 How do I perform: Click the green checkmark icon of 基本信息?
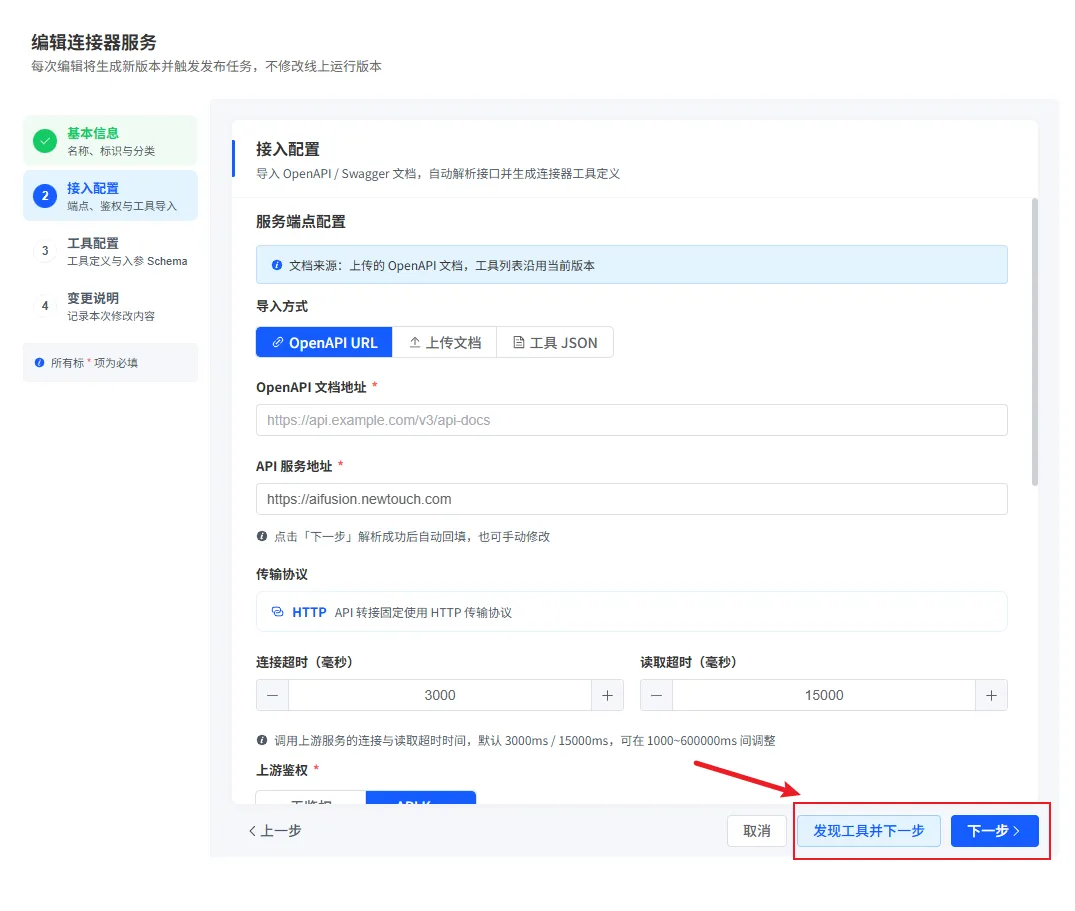(x=45, y=141)
